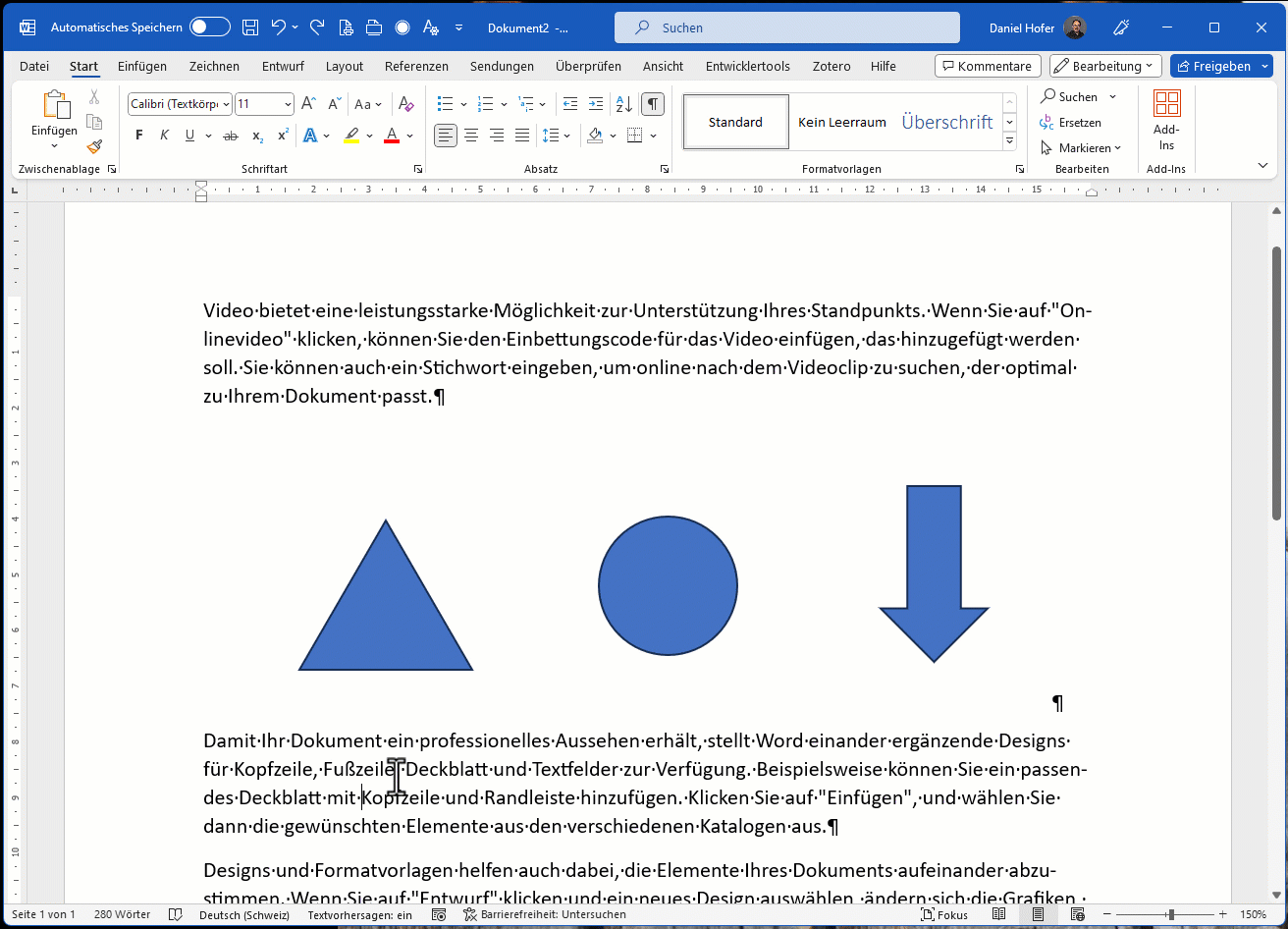This screenshot has height=929, width=1288.
Task: Click the Format Painter brush icon
Action: [x=94, y=147]
